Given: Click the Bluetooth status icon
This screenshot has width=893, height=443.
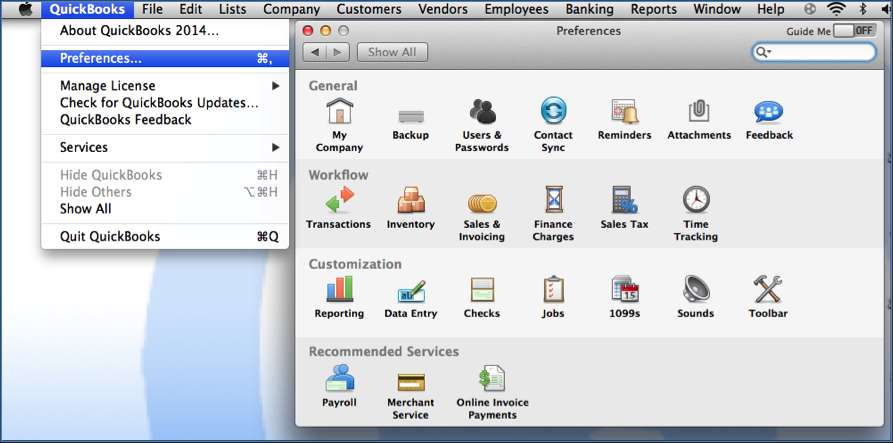Looking at the screenshot, I should point(863,9).
